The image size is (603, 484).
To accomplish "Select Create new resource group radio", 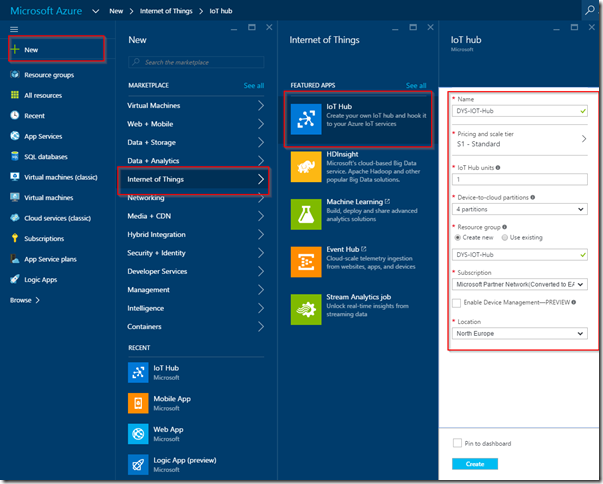I will pyautogui.click(x=458, y=238).
